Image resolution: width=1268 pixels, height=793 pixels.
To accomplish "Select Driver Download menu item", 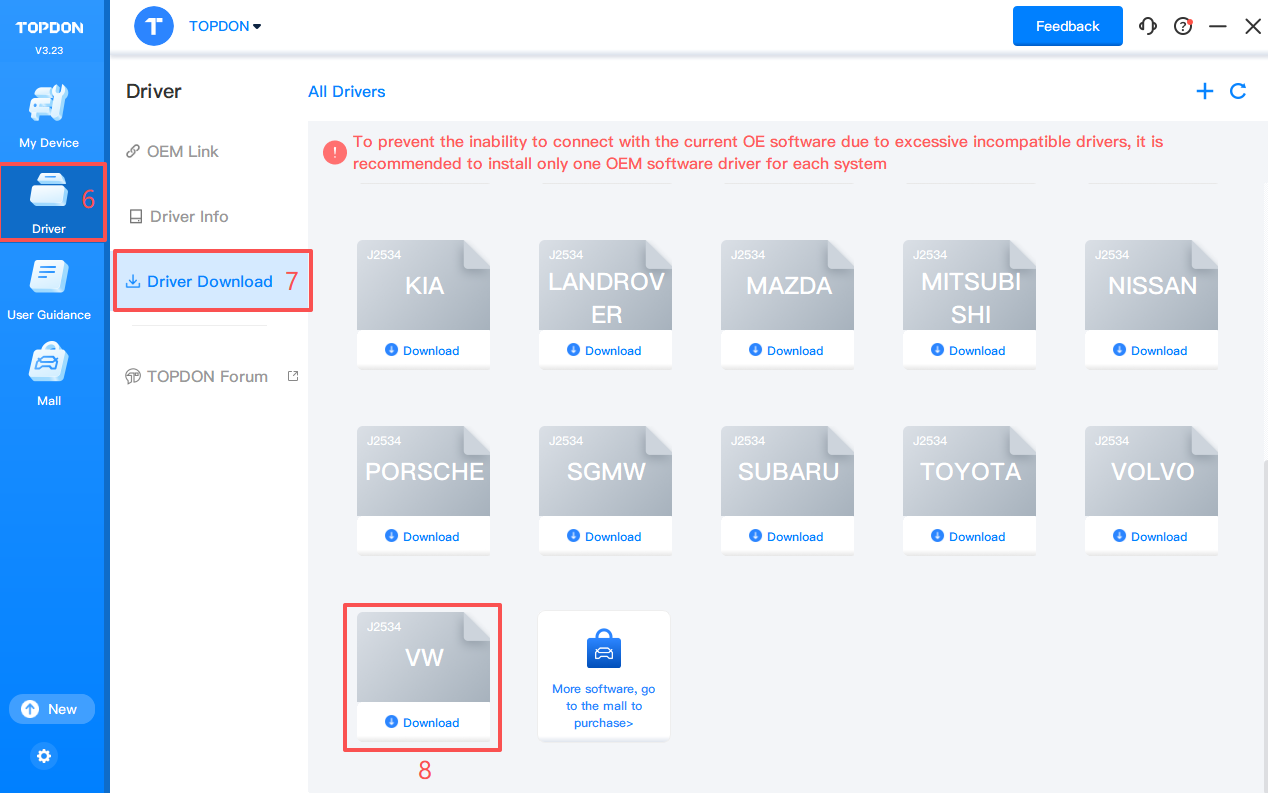I will coord(209,282).
